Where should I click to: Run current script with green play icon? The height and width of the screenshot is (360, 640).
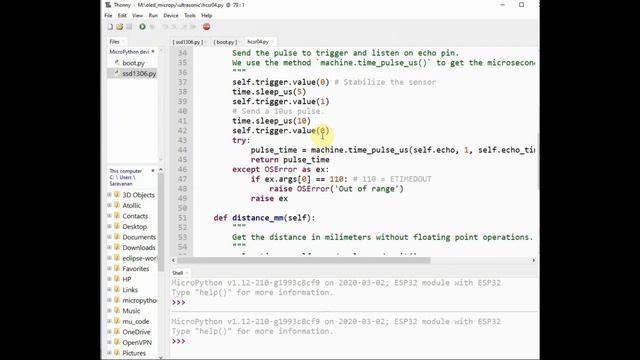[x=142, y=27]
